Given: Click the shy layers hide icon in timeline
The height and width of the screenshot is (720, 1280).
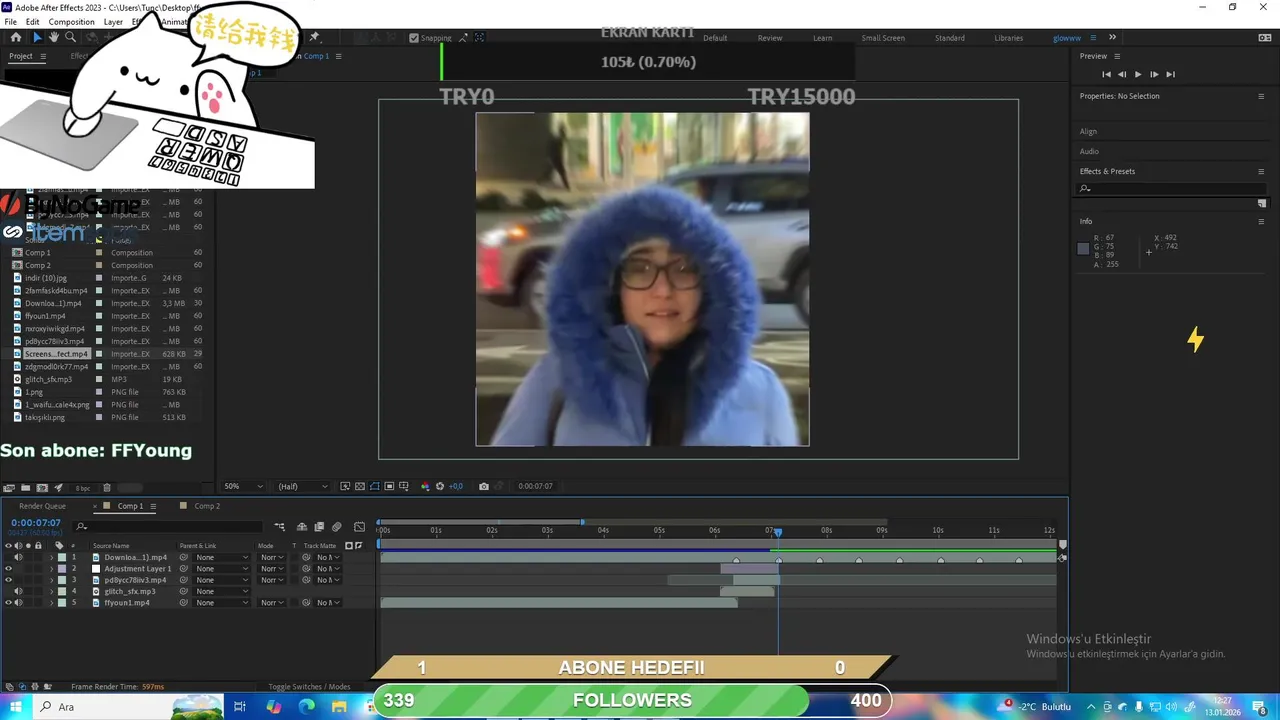Looking at the screenshot, I should (x=302, y=526).
